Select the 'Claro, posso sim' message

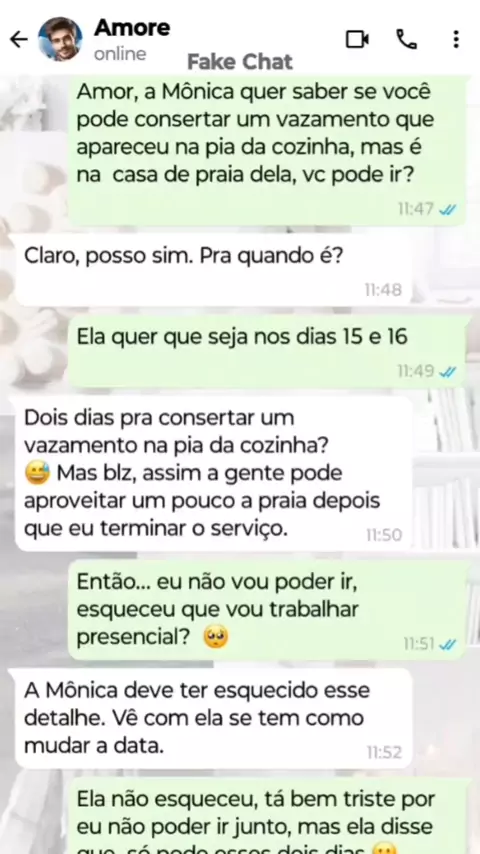[214, 270]
